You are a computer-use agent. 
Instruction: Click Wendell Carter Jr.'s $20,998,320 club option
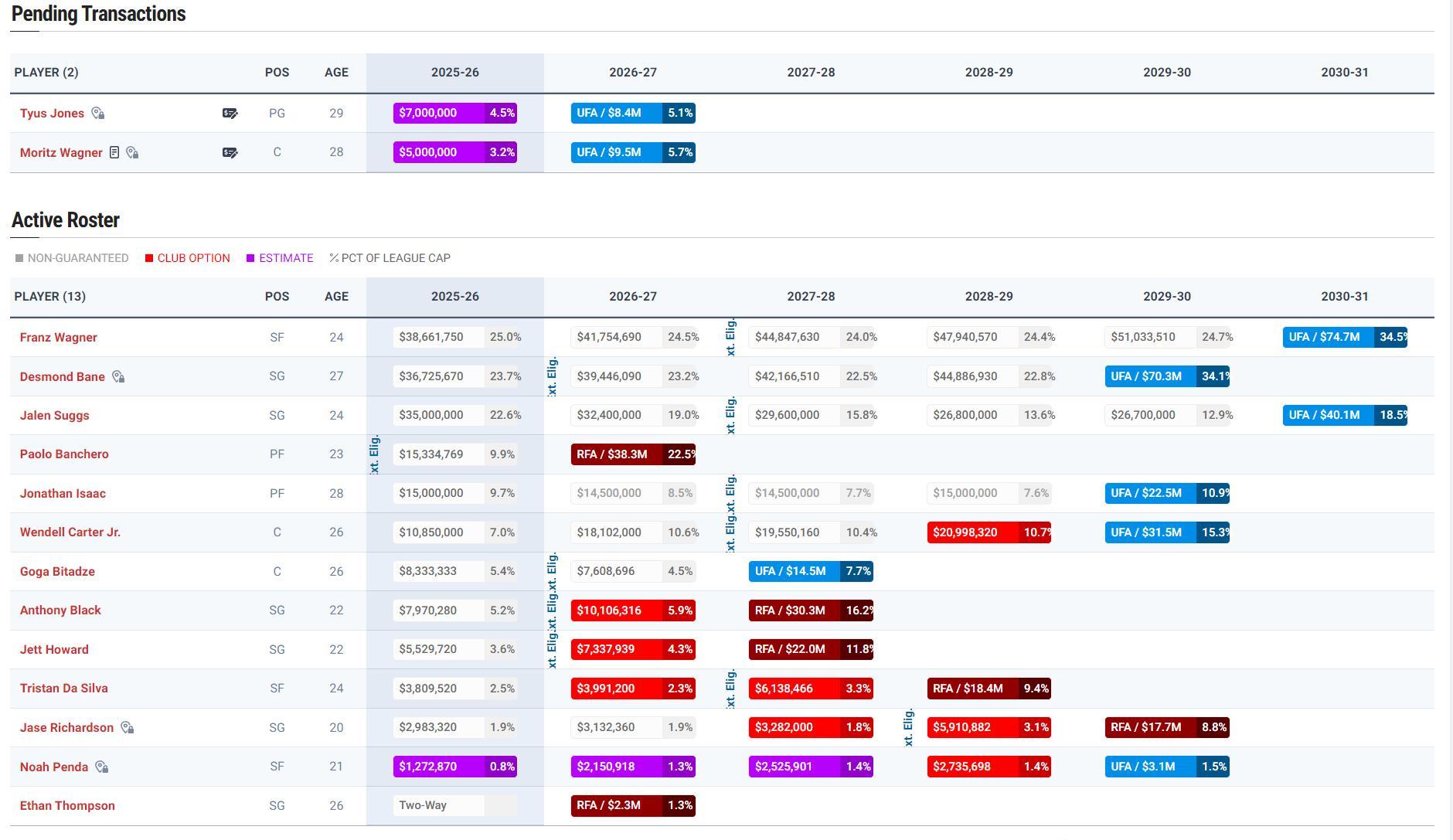coord(988,532)
